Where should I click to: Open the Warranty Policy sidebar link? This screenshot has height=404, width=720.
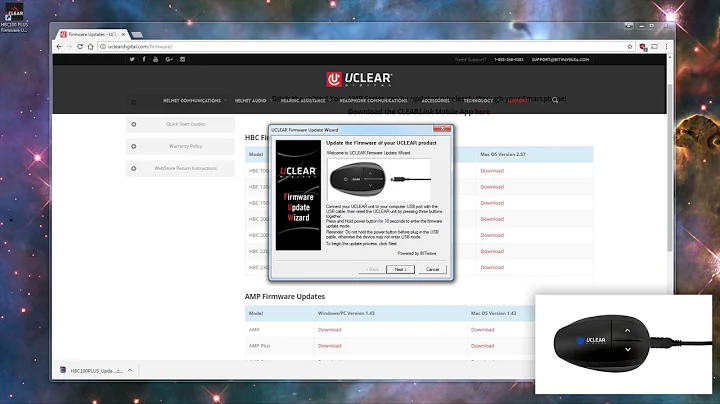click(186, 146)
